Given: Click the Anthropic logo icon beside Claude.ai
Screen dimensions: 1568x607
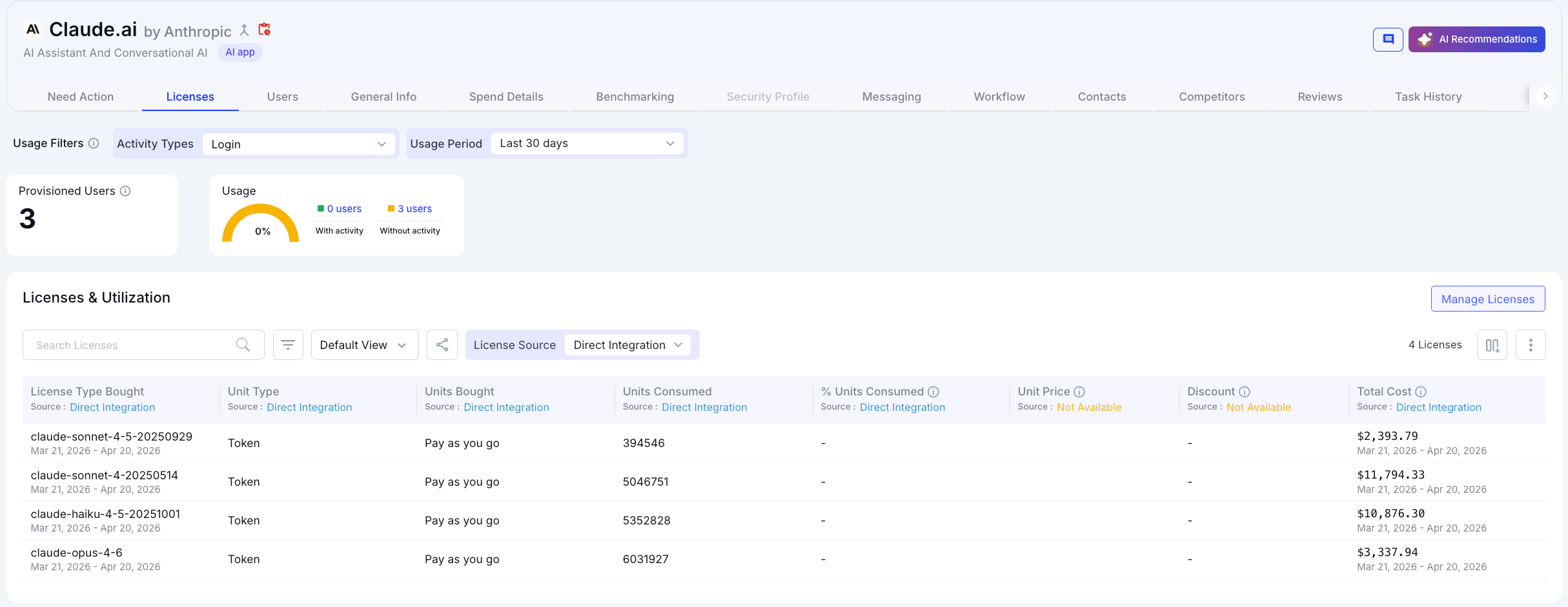Looking at the screenshot, I should pos(33,29).
